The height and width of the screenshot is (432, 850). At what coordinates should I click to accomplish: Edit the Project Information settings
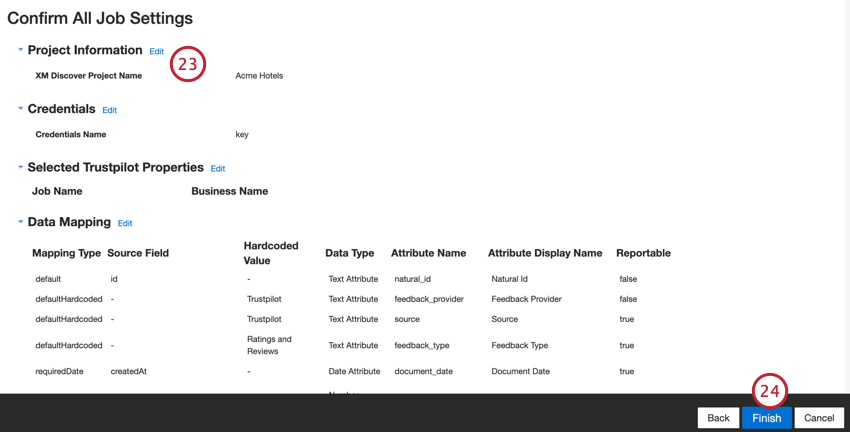[x=157, y=51]
